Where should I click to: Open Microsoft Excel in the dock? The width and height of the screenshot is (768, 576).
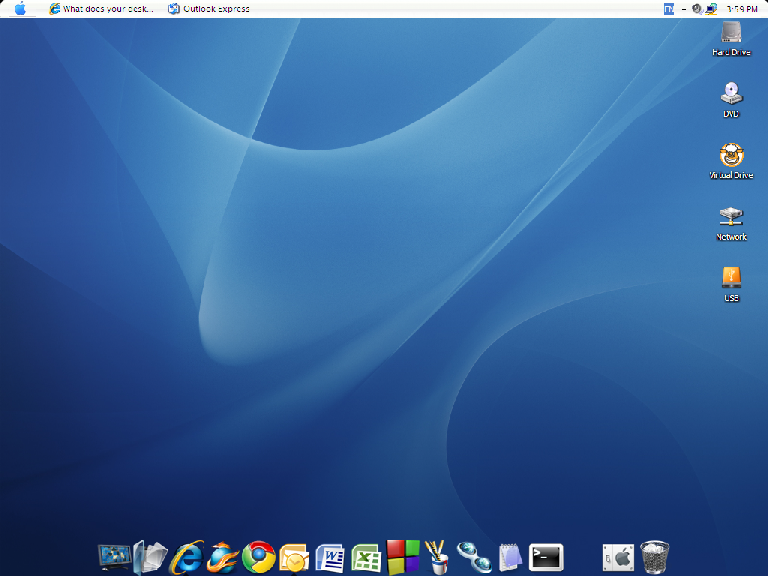coord(367,556)
